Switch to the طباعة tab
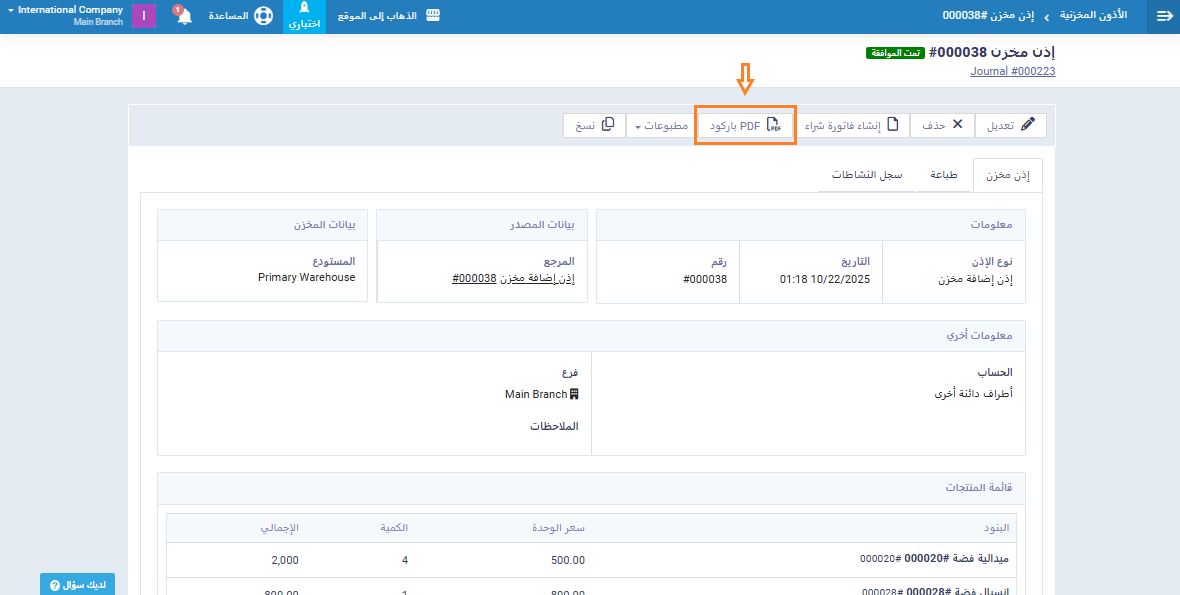The width and height of the screenshot is (1180, 595). 944,175
